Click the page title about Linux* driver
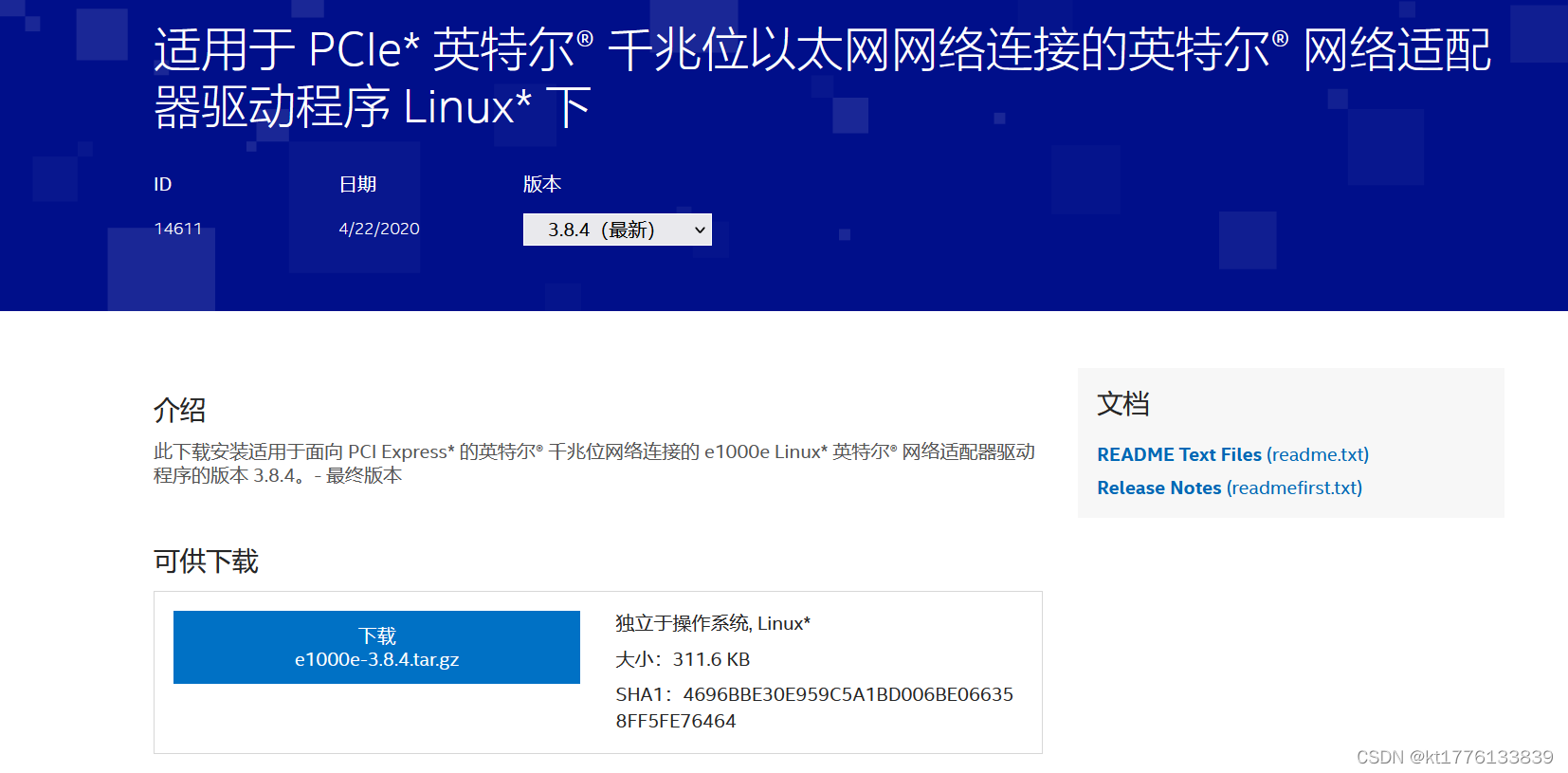Viewport: 1568px width, 773px height. coord(822,78)
